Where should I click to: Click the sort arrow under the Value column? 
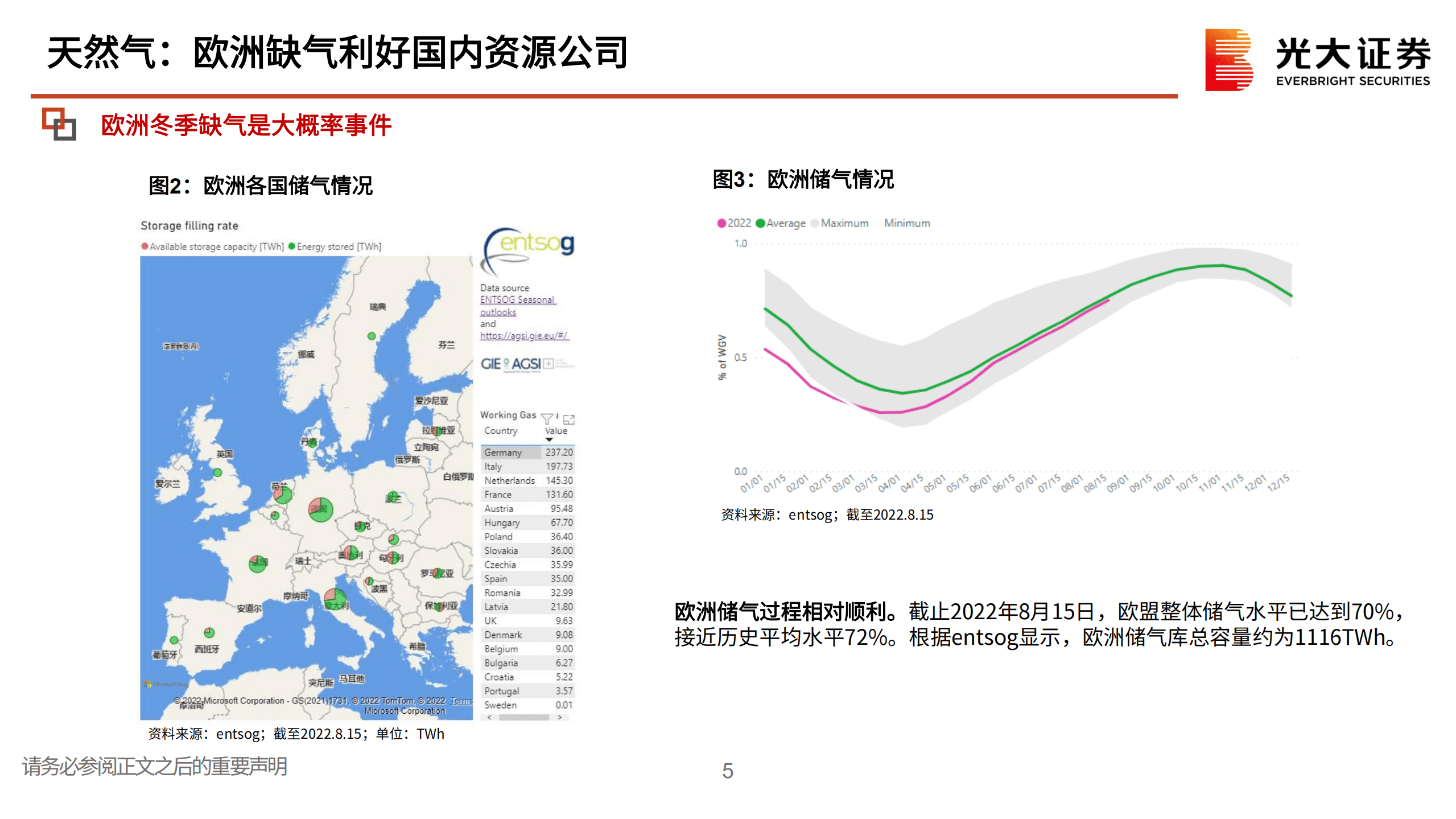click(549, 439)
